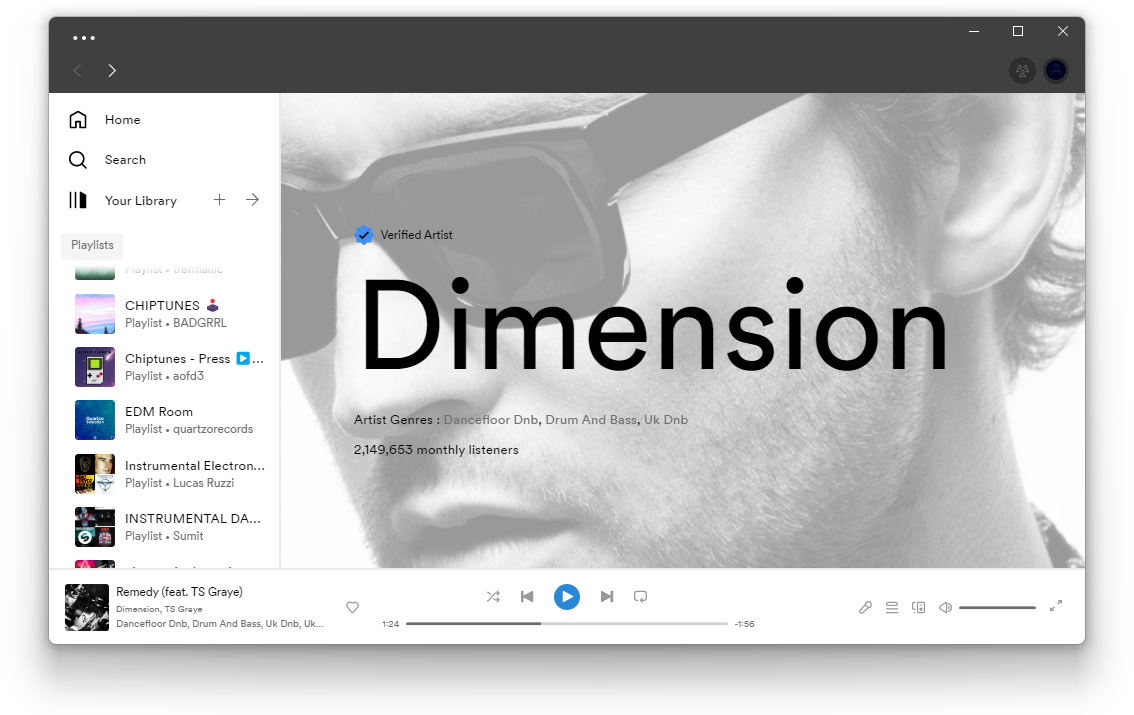The width and height of the screenshot is (1134, 715).
Task: Open artist TS Graye in now playing
Action: (183, 609)
